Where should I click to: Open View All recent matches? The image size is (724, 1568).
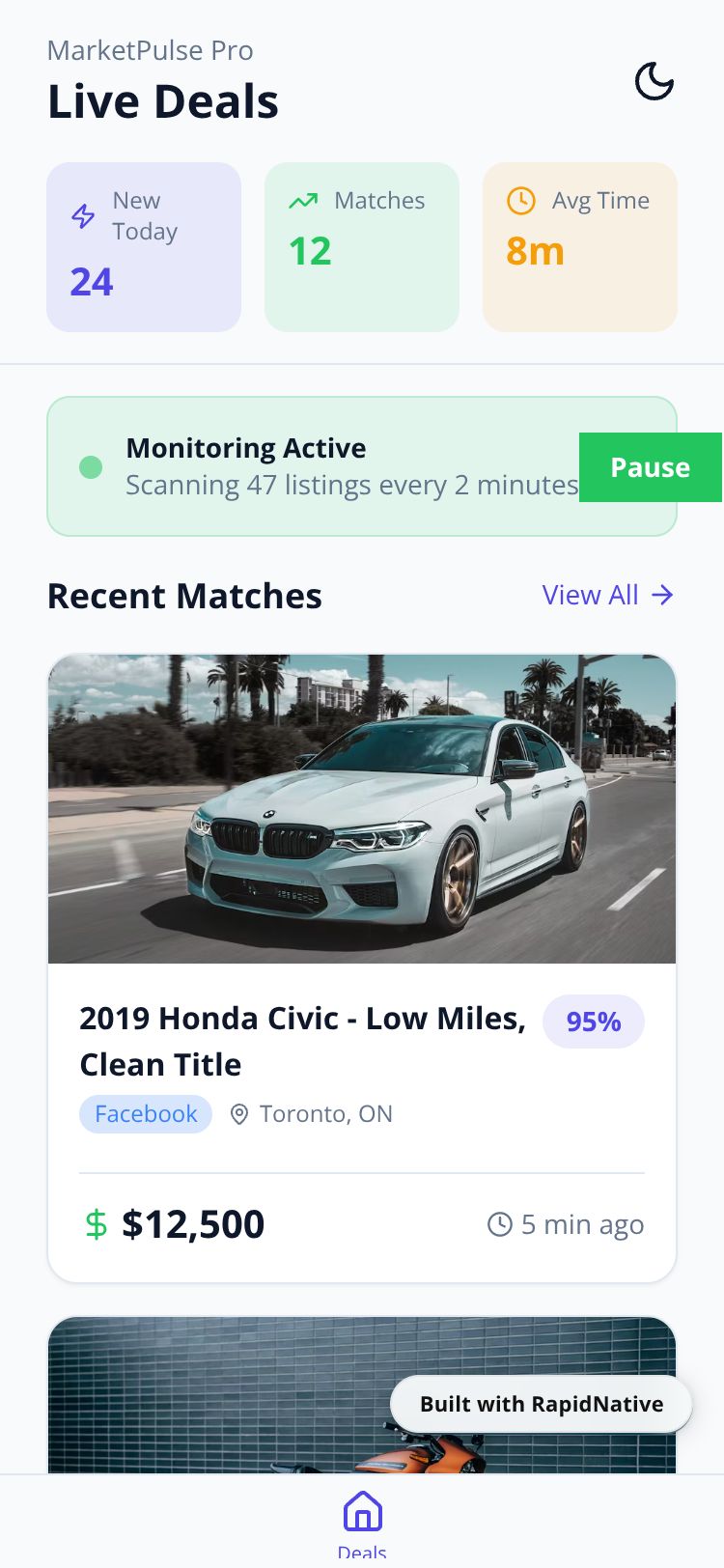[590, 595]
